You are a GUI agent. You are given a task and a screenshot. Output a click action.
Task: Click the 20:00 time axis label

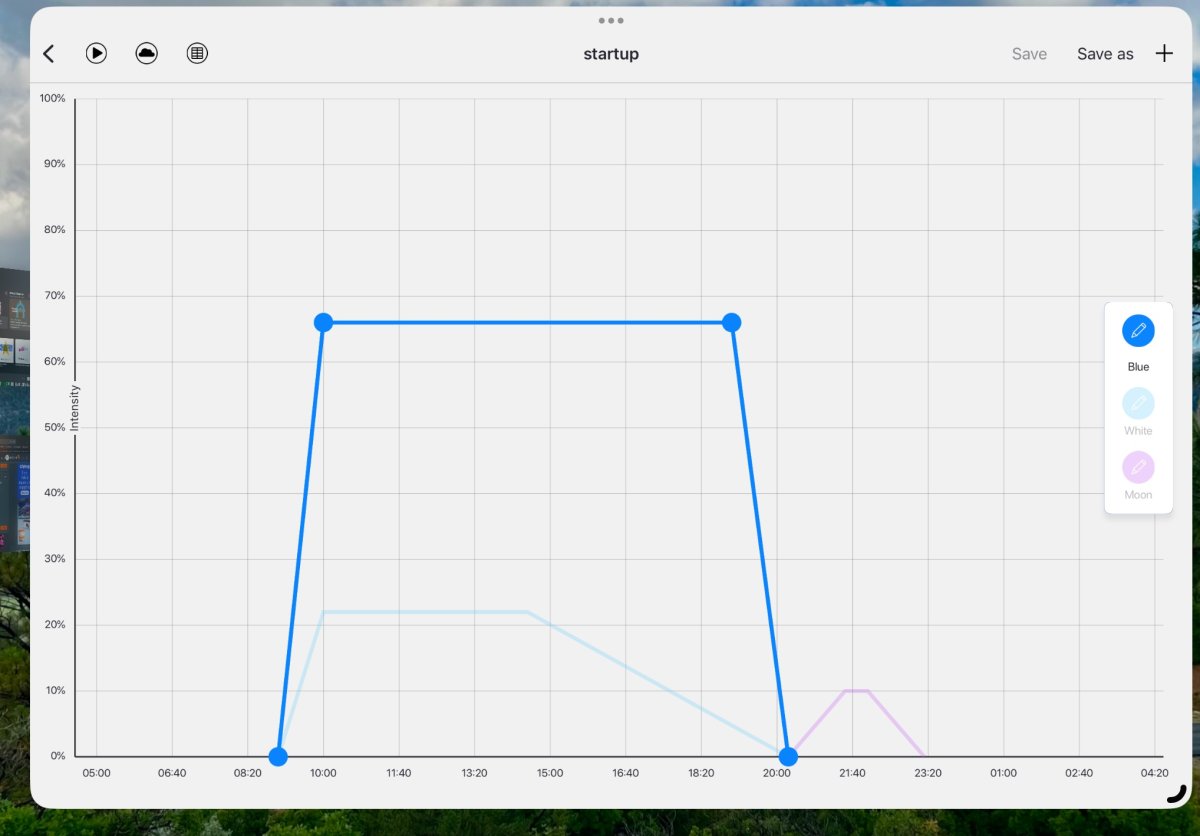tap(777, 773)
